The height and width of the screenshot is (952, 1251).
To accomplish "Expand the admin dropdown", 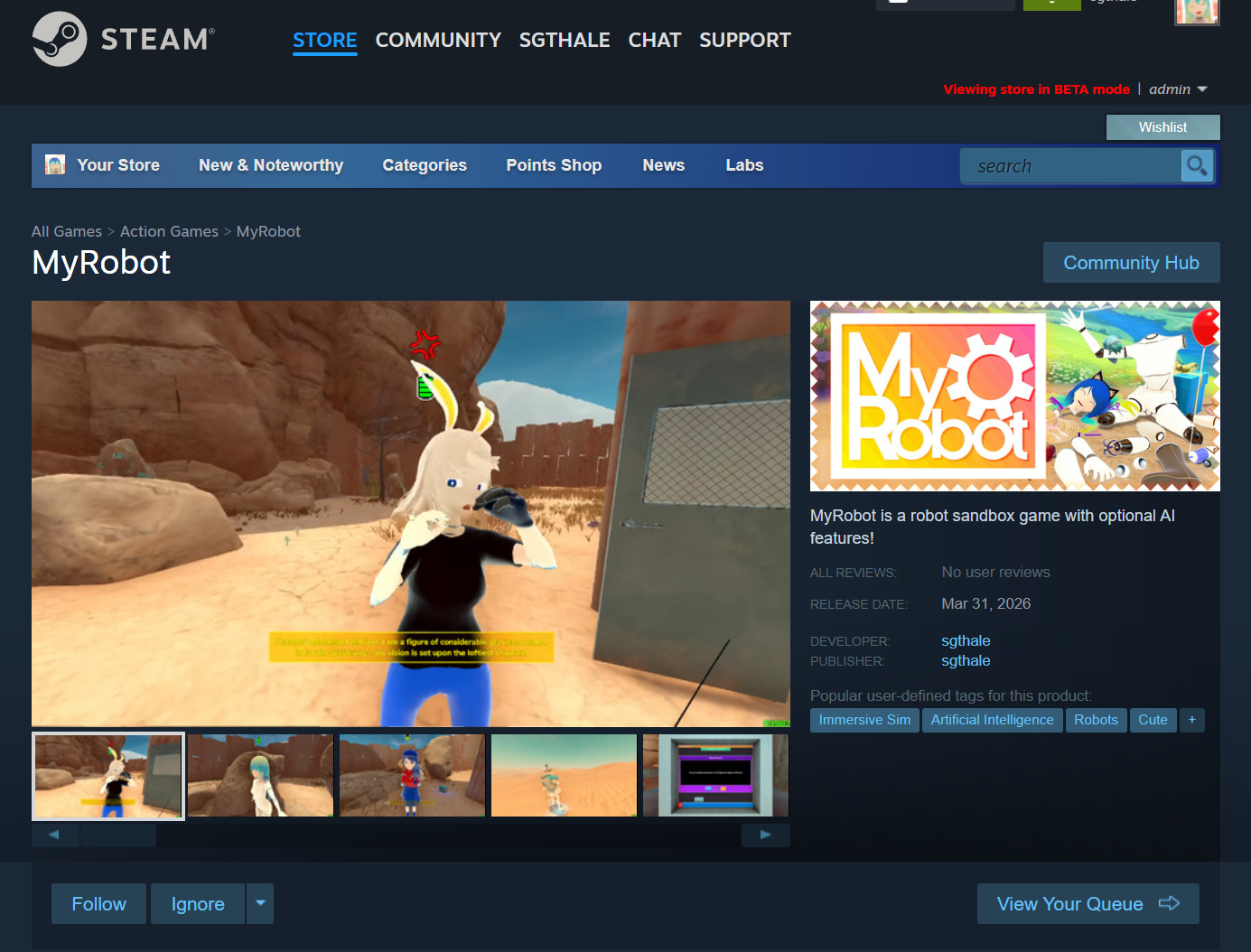I will [x=1178, y=89].
